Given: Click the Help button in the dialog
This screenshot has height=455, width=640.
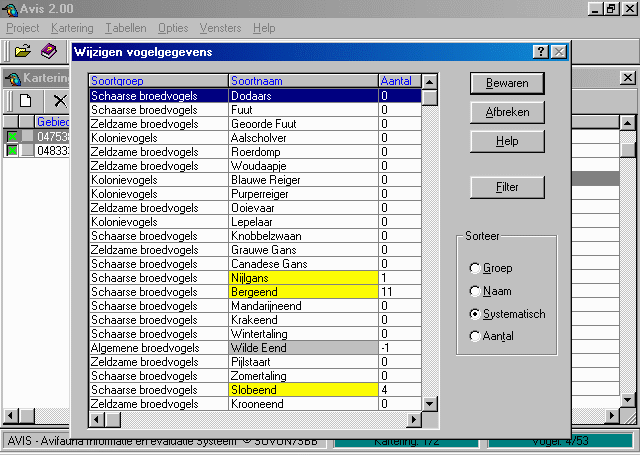Looking at the screenshot, I should tap(507, 141).
